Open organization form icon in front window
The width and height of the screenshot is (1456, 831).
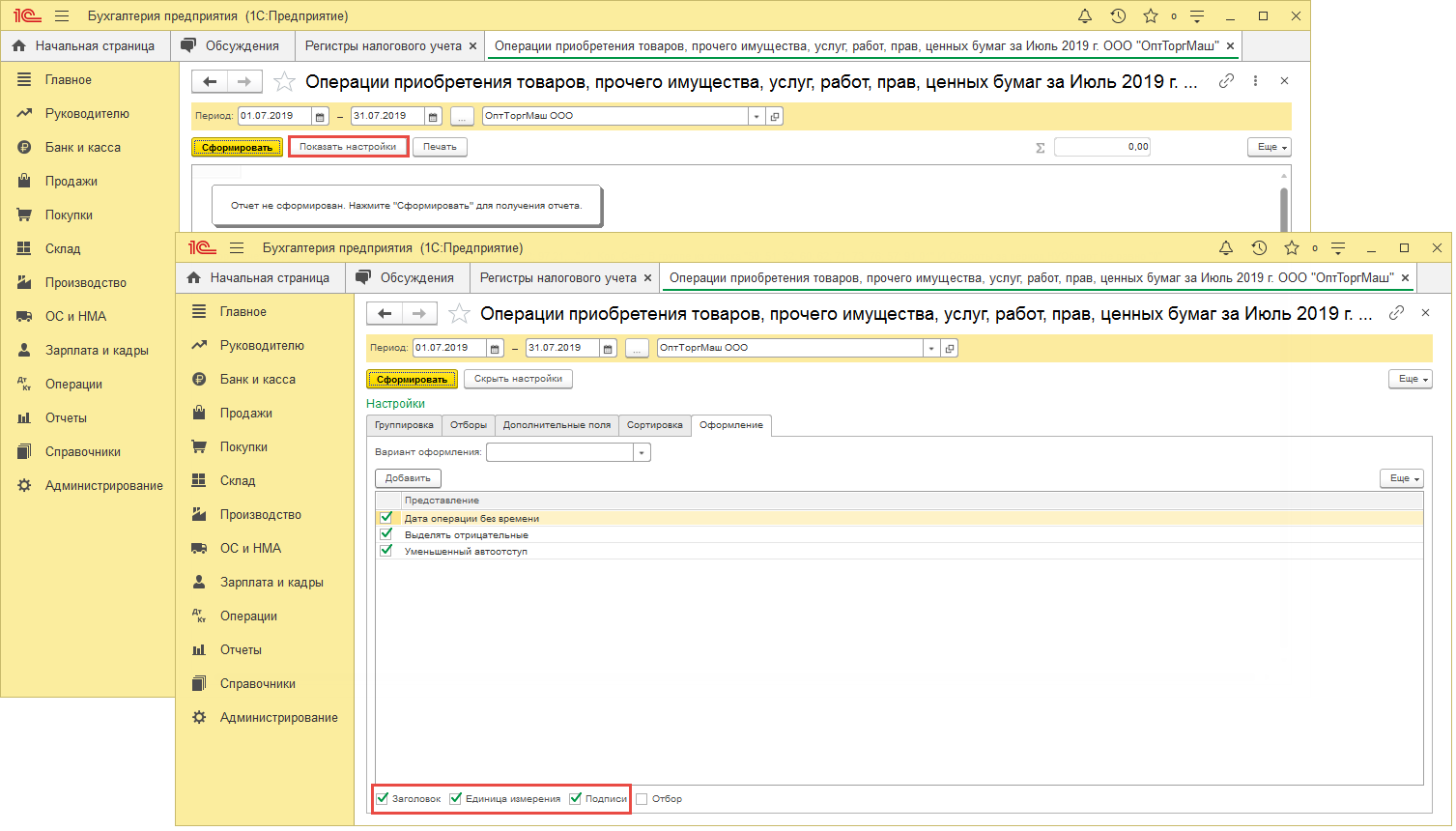click(950, 348)
